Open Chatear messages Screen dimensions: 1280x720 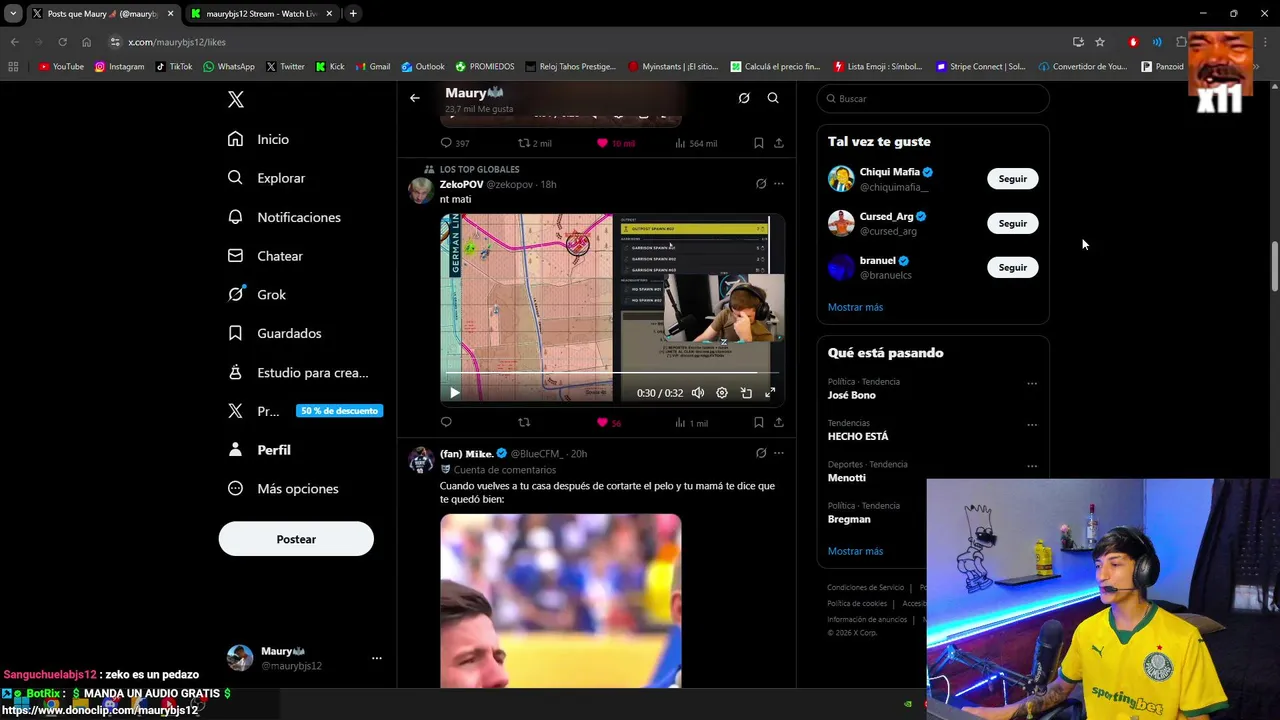click(265, 256)
